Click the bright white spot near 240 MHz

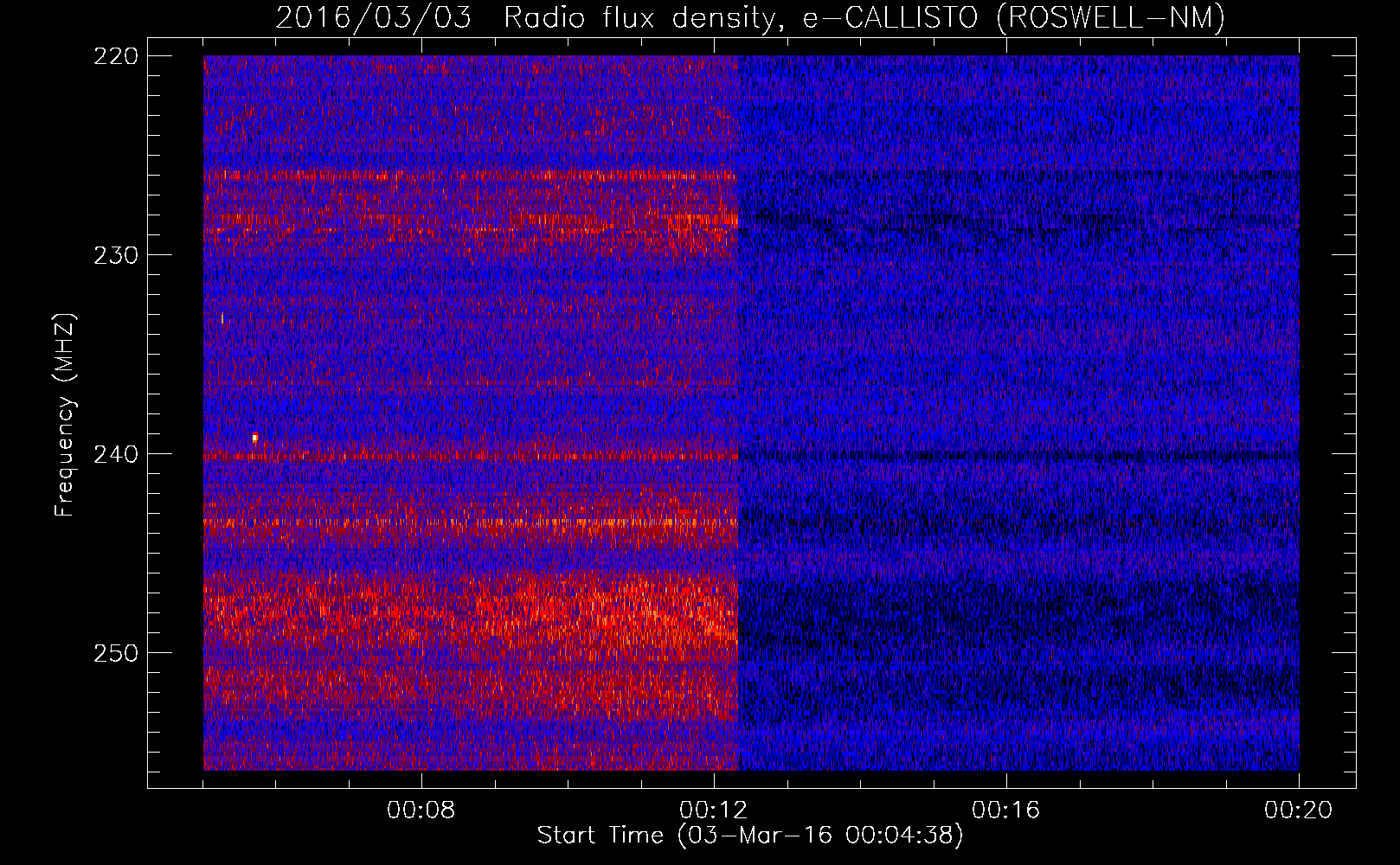tap(254, 438)
